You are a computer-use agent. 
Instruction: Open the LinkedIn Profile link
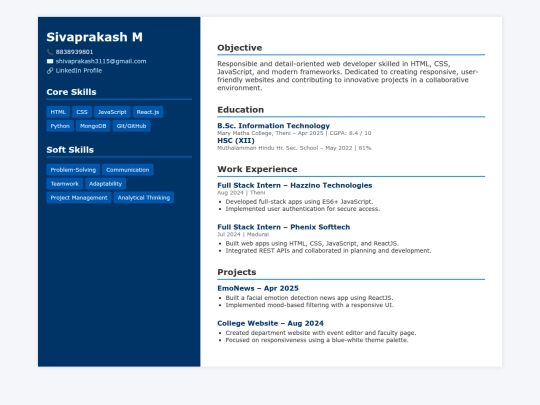79,71
